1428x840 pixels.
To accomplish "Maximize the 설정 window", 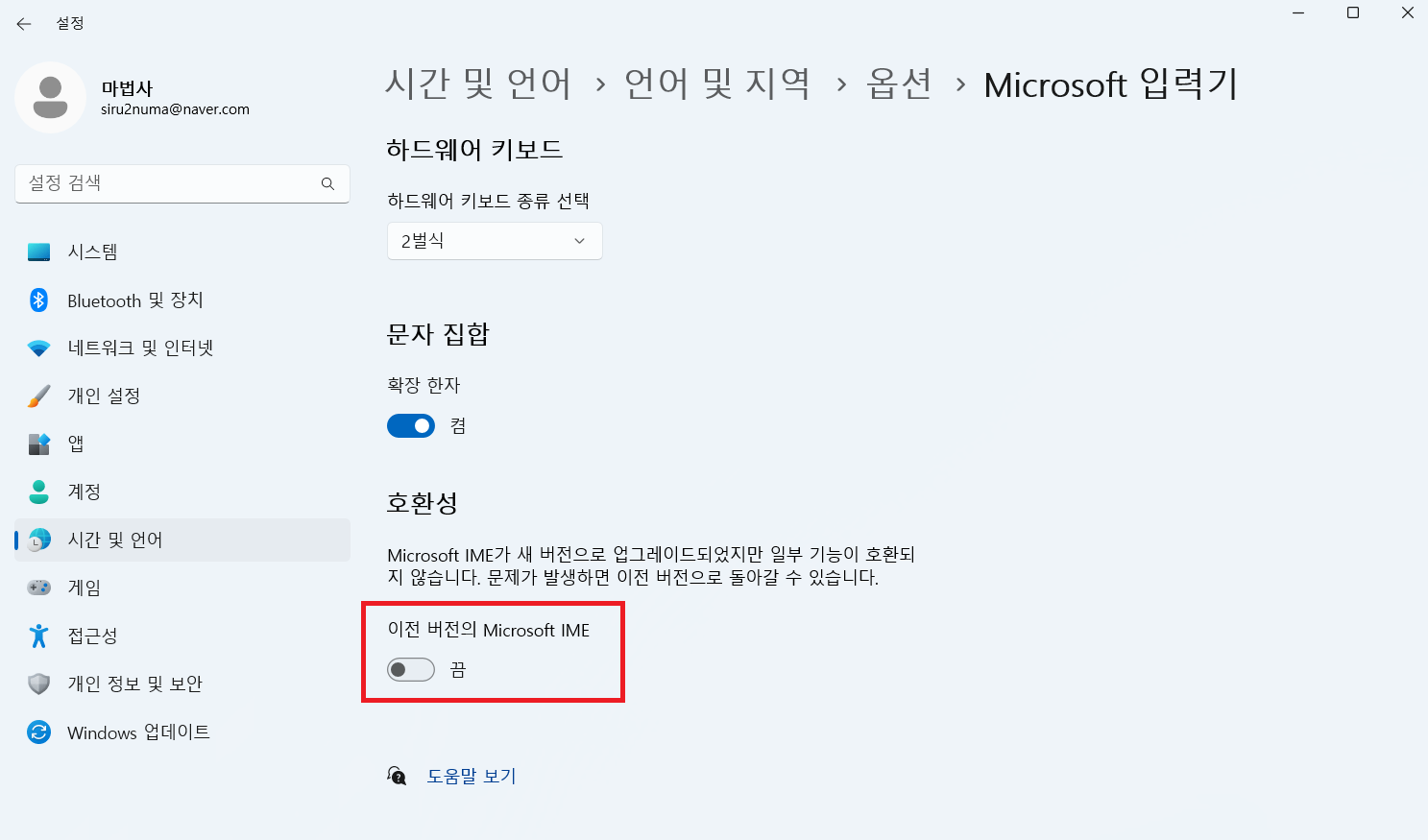I will click(1353, 13).
